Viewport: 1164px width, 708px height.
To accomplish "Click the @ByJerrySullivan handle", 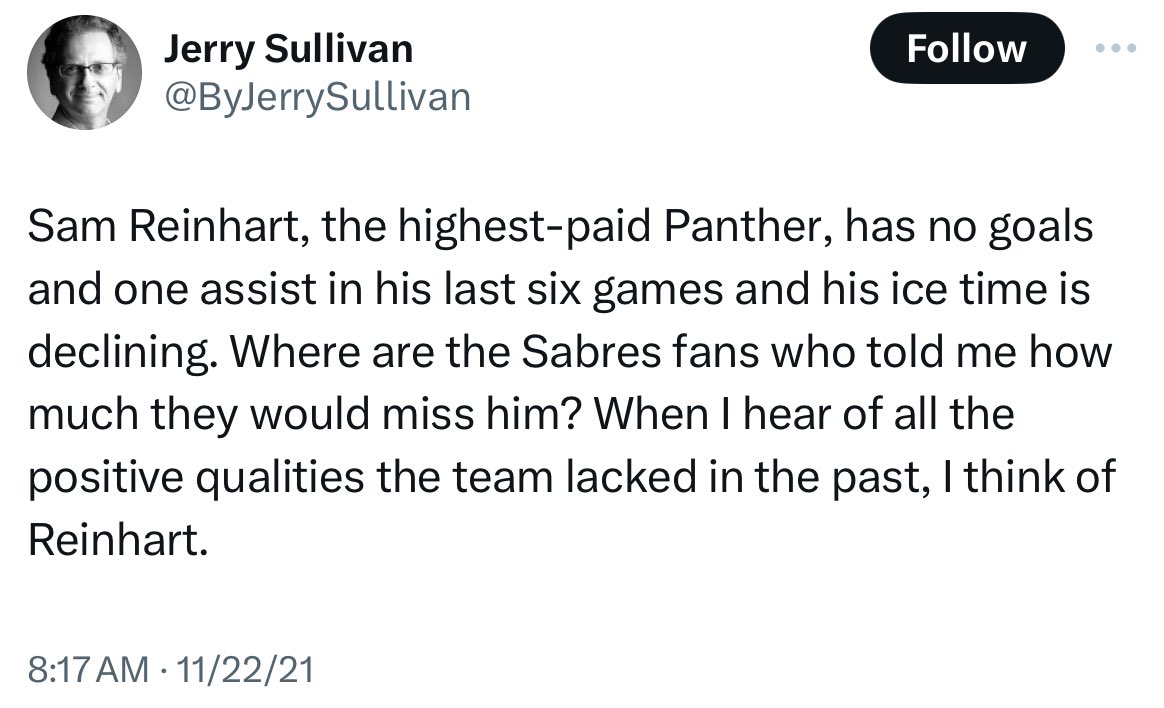I will click(315, 96).
